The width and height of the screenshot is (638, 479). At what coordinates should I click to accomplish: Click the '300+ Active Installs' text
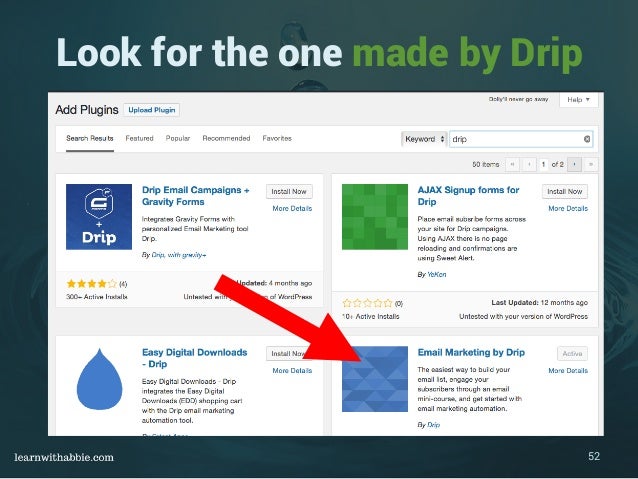click(97, 297)
